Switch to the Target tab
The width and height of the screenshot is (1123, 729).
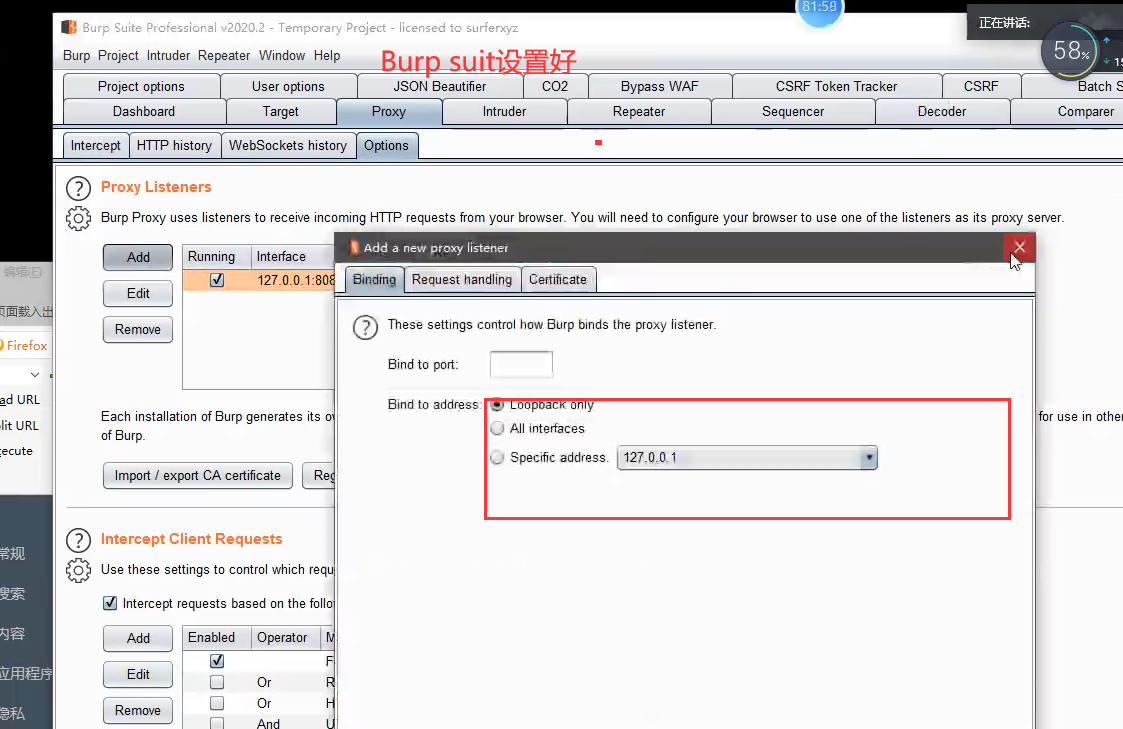(281, 111)
